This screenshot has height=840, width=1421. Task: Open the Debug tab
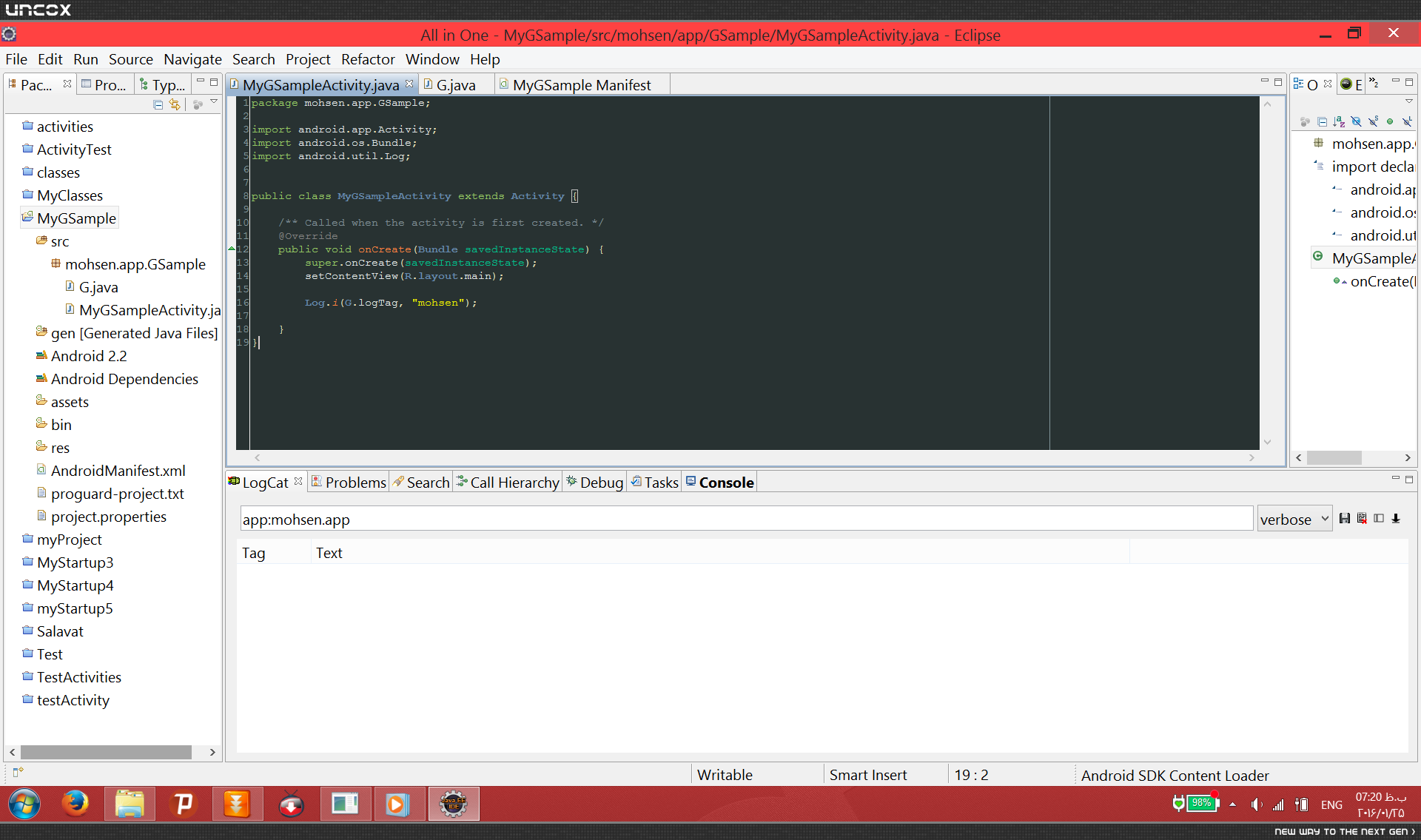(x=595, y=483)
